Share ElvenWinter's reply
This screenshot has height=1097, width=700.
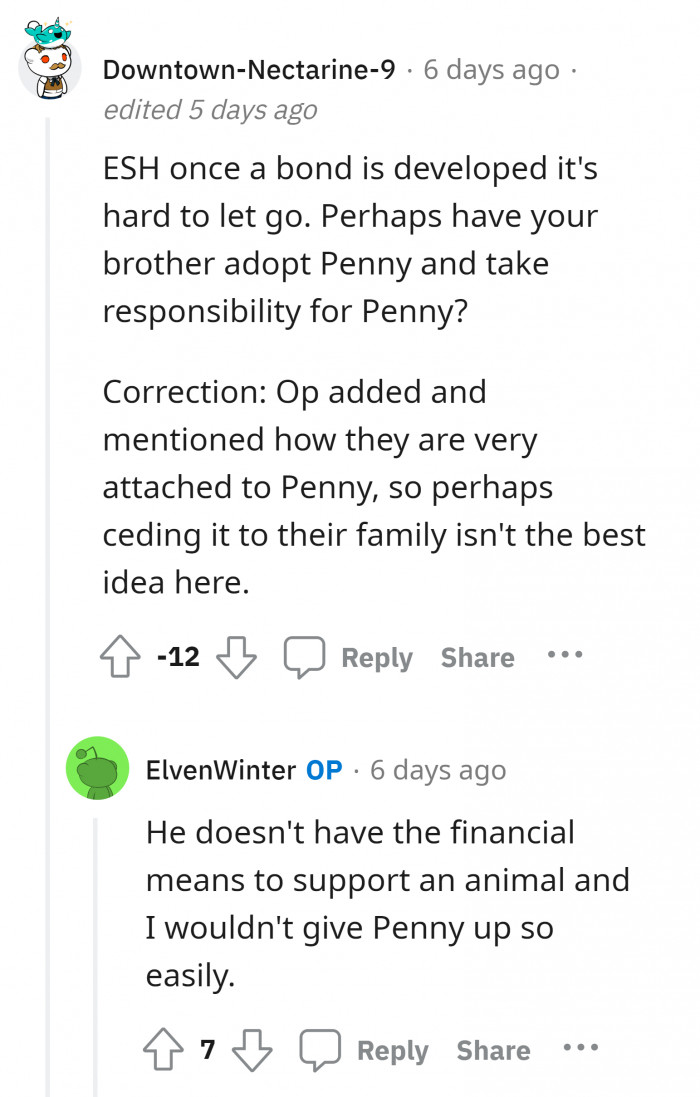point(493,1050)
